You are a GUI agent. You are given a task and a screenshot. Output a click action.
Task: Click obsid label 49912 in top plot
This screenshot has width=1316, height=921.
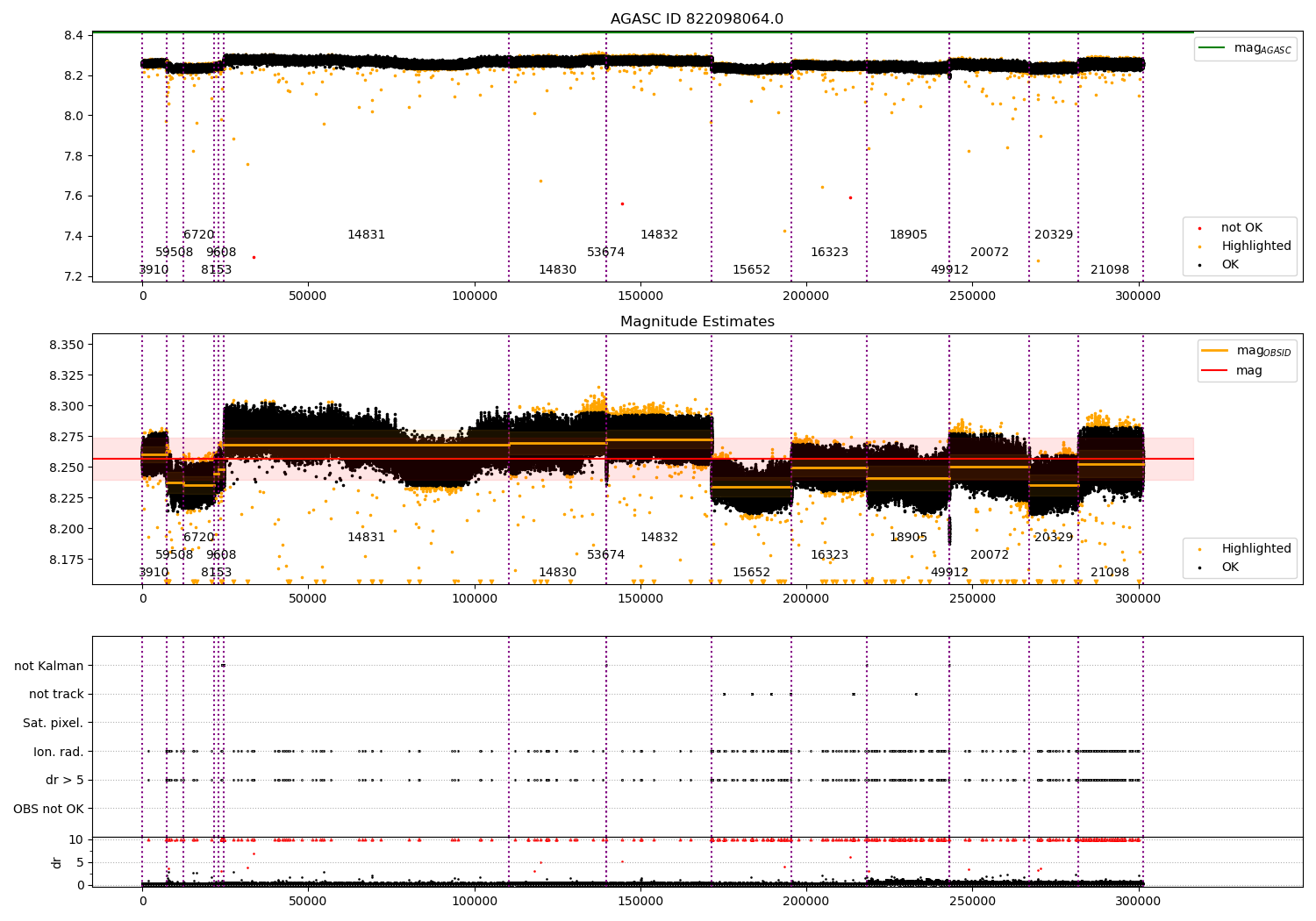point(949,270)
